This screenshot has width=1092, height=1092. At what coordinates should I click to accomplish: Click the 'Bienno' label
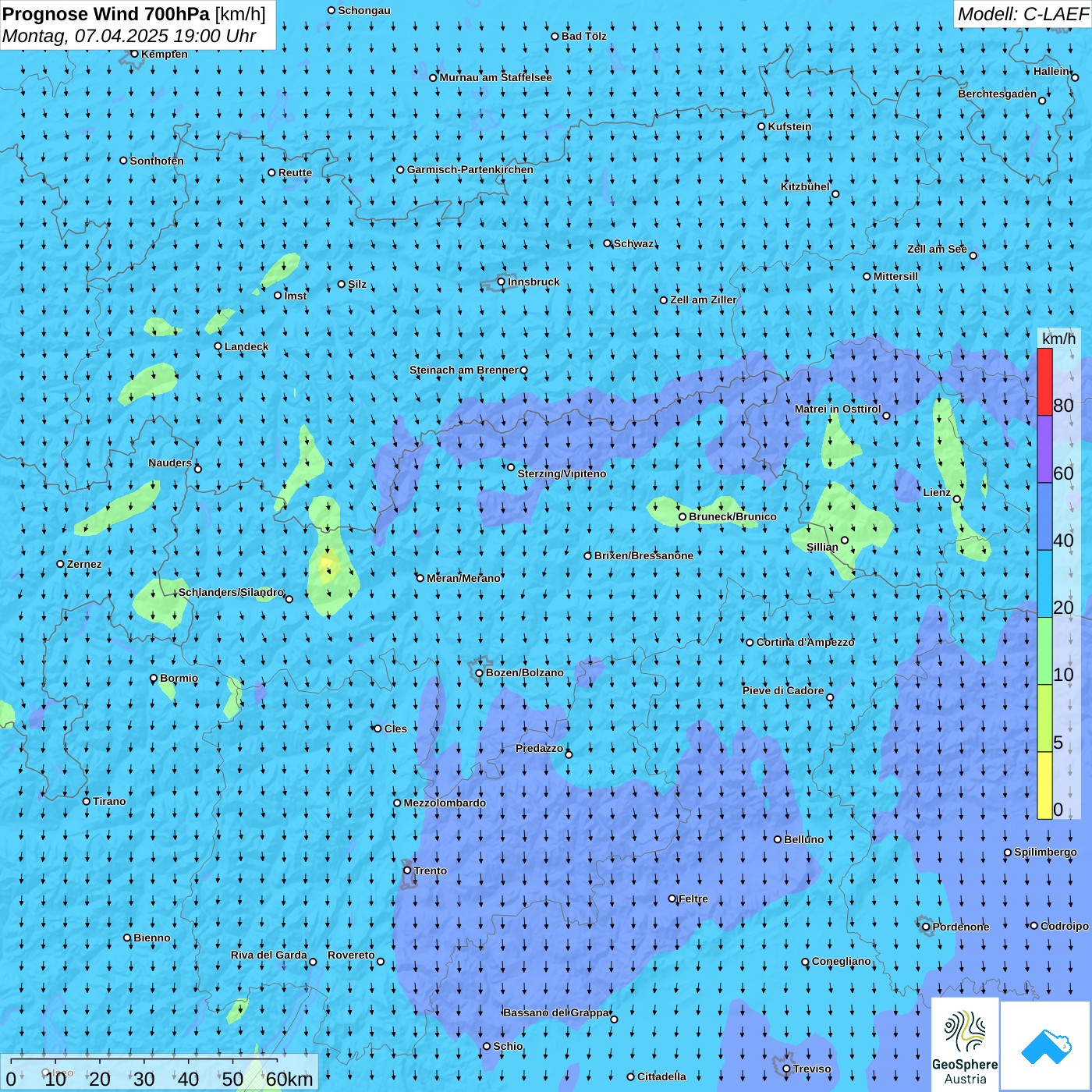pyautogui.click(x=152, y=938)
